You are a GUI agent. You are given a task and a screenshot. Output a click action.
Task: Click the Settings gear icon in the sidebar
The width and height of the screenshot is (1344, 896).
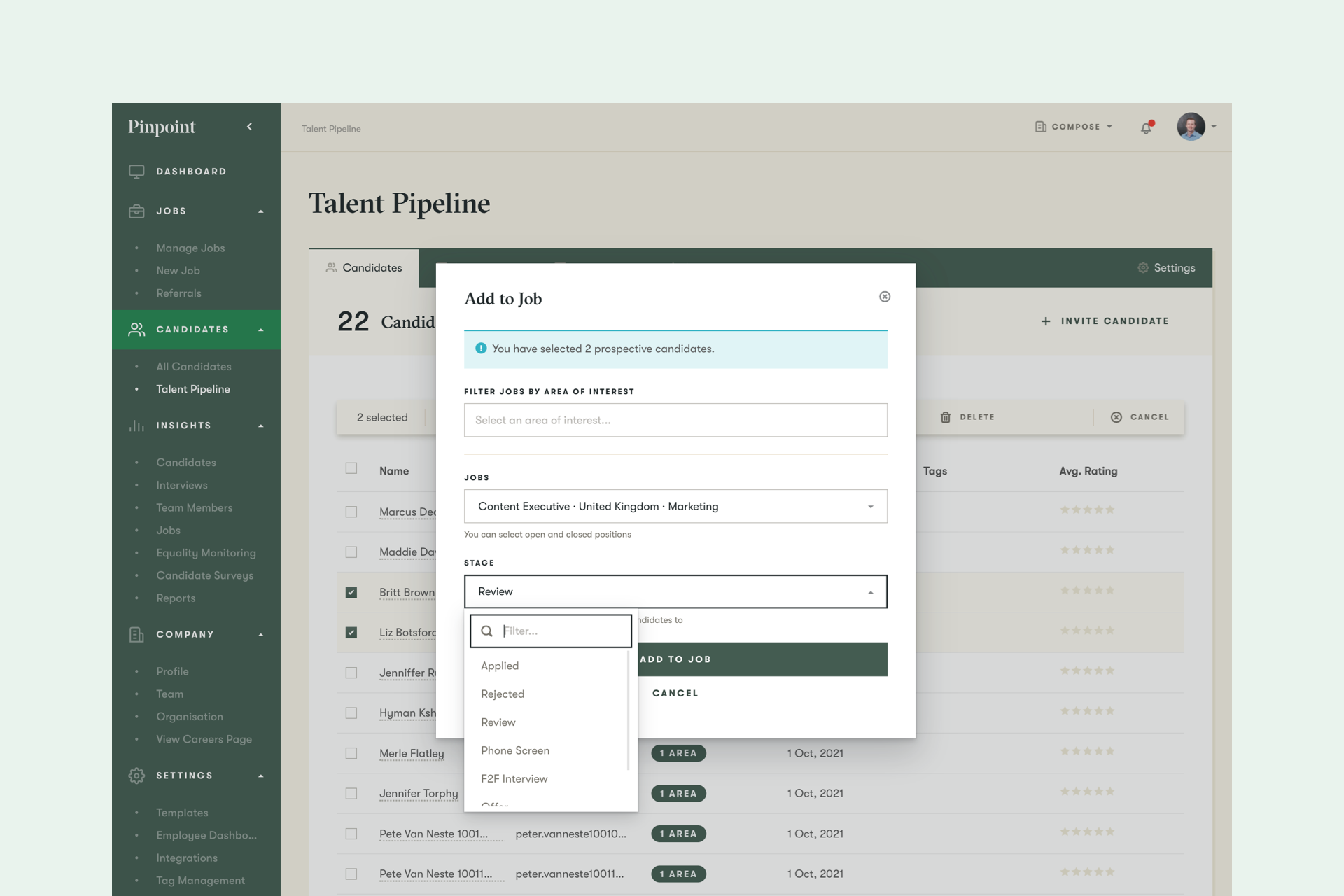point(136,776)
